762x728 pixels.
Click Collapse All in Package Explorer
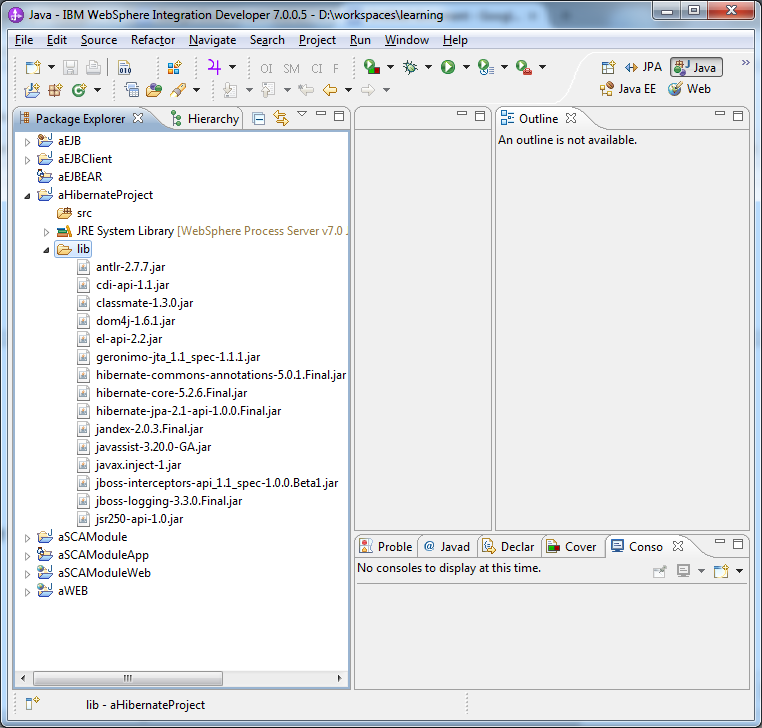pos(259,119)
